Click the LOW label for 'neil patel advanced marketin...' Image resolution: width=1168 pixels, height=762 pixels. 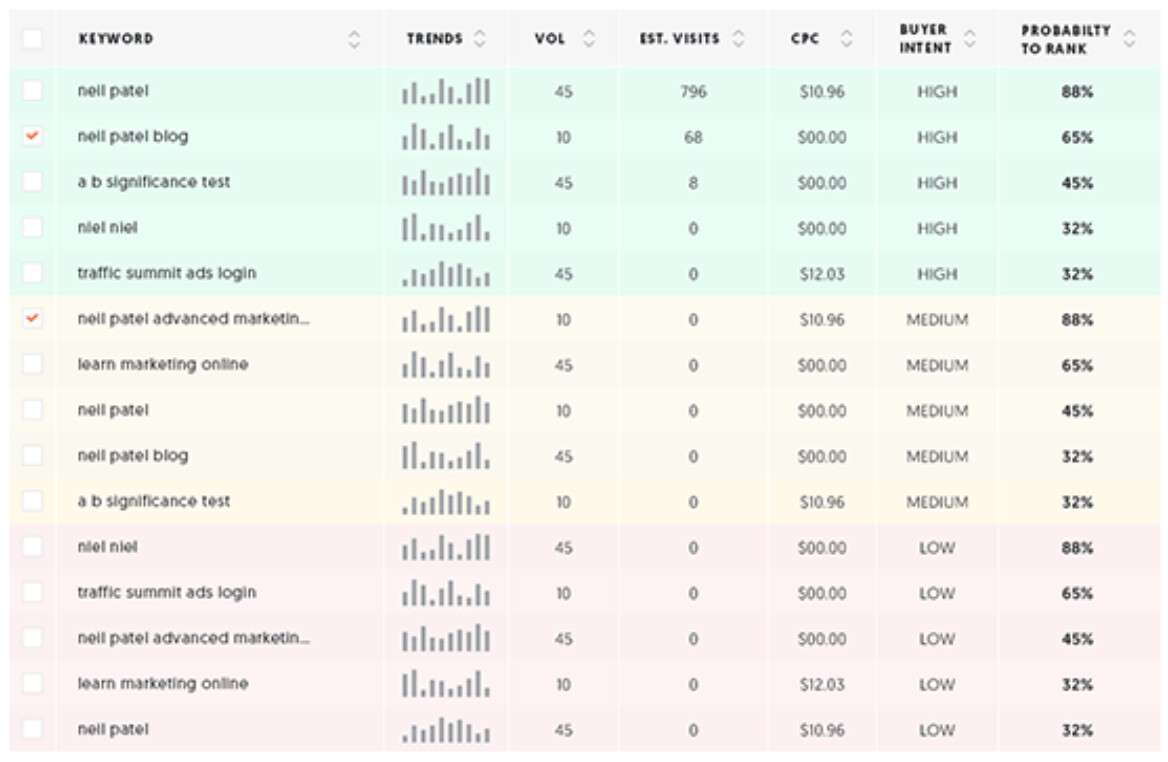[937, 639]
